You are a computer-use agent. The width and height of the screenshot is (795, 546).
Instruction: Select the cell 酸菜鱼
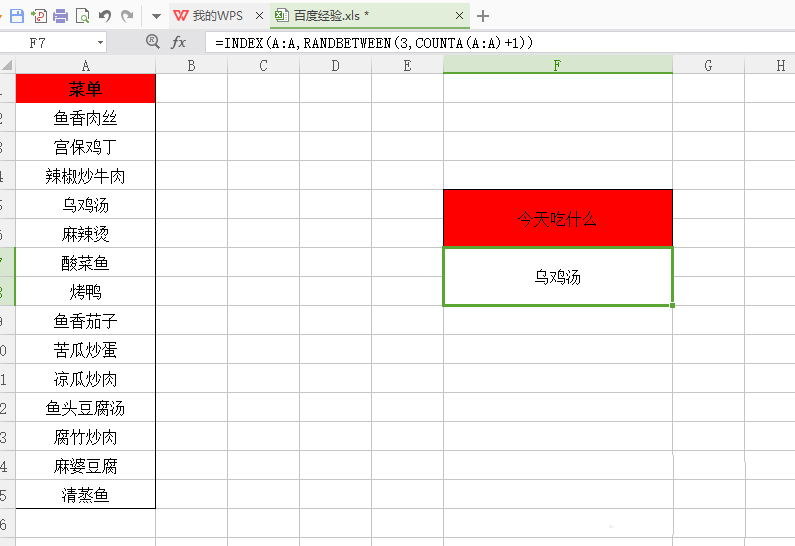(x=86, y=262)
